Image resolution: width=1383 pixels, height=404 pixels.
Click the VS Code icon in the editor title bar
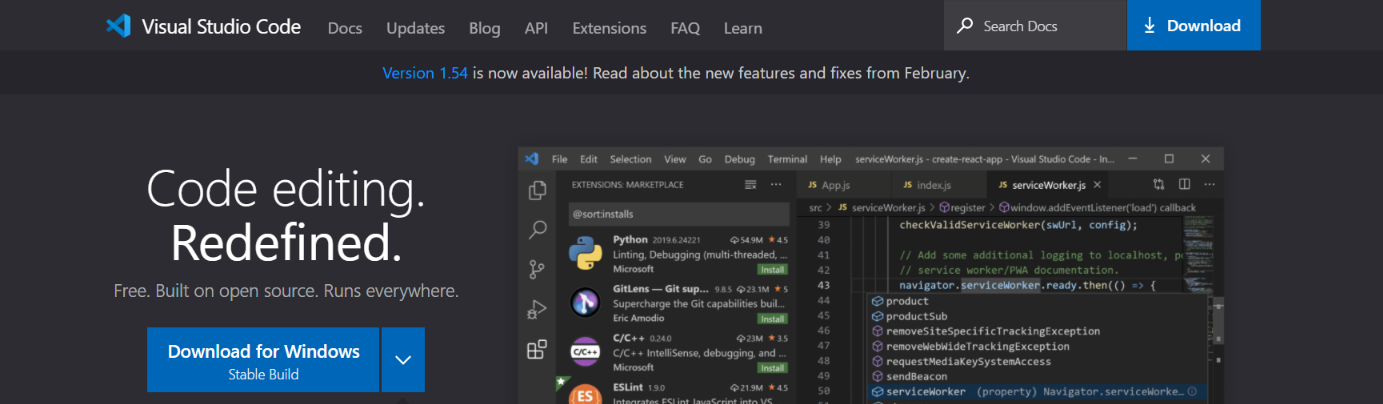(x=532, y=159)
